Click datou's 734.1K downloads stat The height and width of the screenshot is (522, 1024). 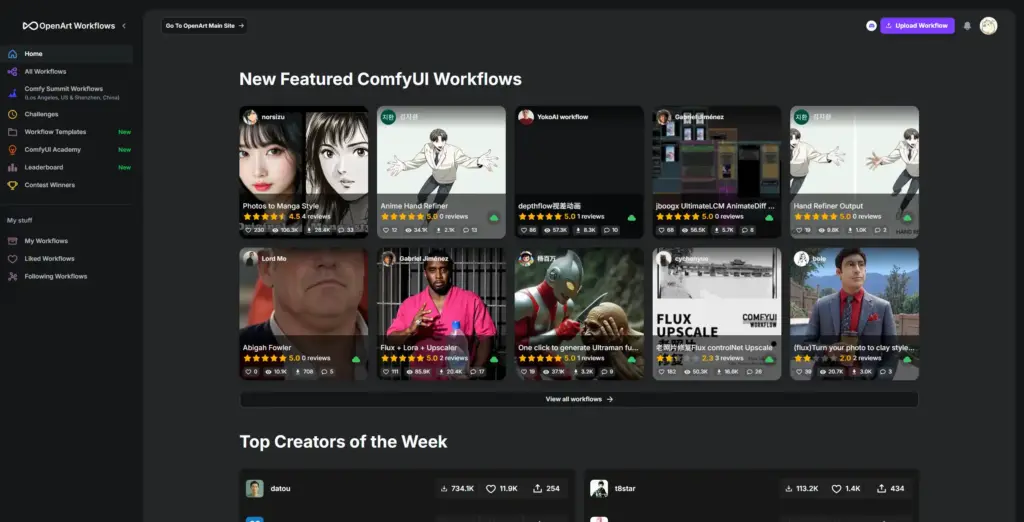[x=457, y=489]
